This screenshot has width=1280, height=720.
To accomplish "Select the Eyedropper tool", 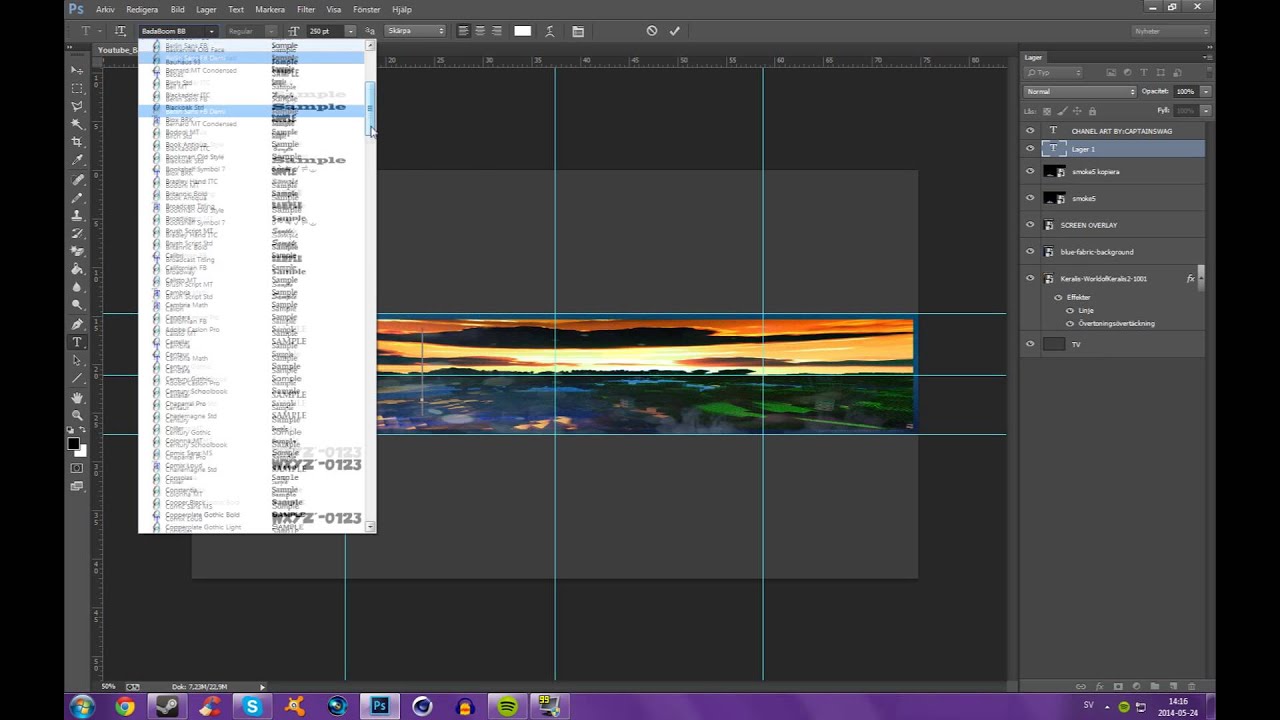I will [x=77, y=161].
